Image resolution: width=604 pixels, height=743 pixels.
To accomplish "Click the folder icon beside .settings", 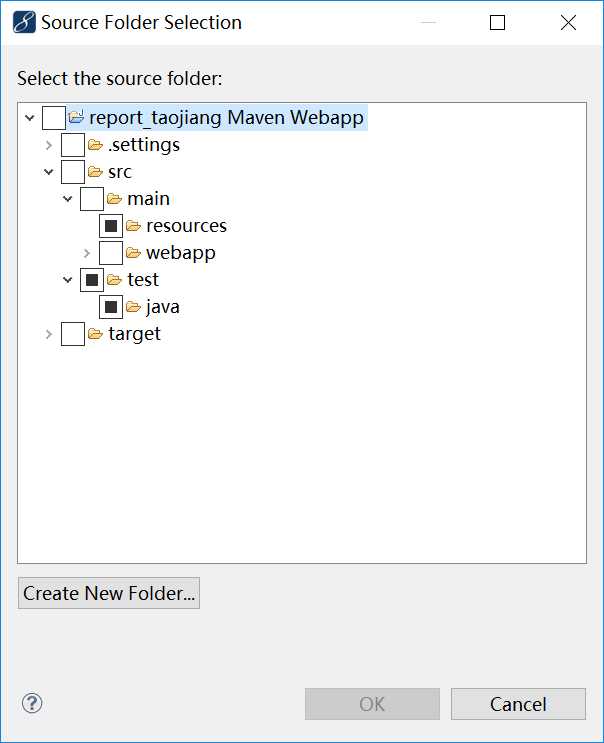I will pyautogui.click(x=96, y=145).
